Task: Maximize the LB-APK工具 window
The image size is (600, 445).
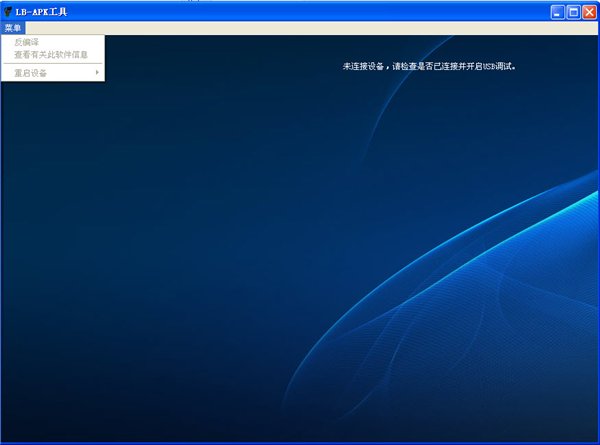Action: click(x=574, y=12)
